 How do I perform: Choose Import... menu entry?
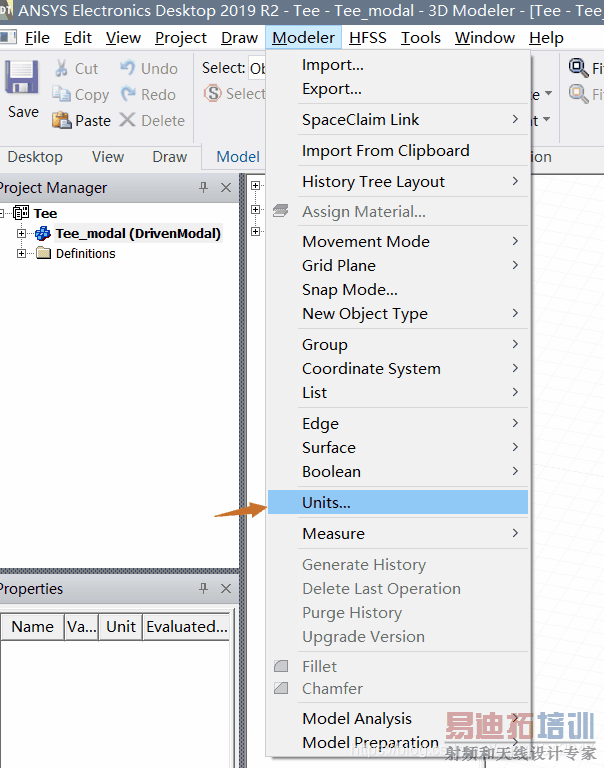point(398,65)
